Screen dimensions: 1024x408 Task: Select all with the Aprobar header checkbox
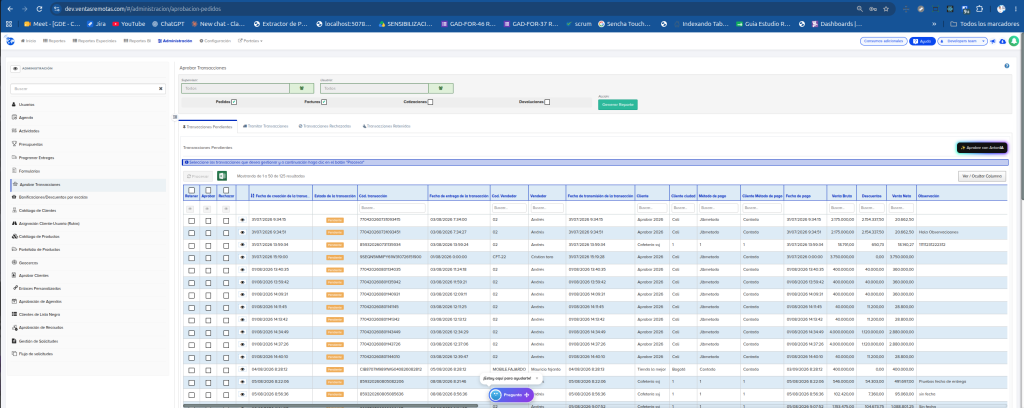[208, 190]
